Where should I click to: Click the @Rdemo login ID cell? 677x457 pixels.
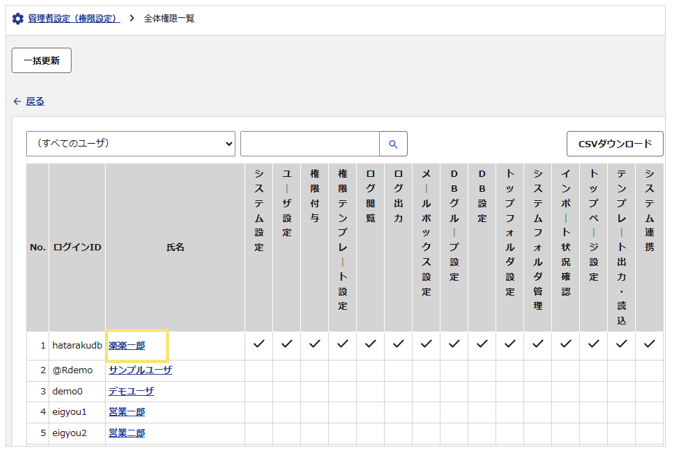pyautogui.click(x=77, y=370)
